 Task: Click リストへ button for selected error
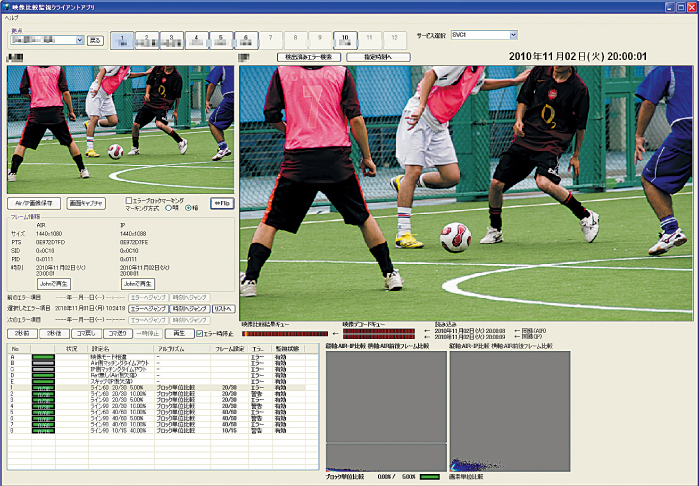tap(223, 309)
